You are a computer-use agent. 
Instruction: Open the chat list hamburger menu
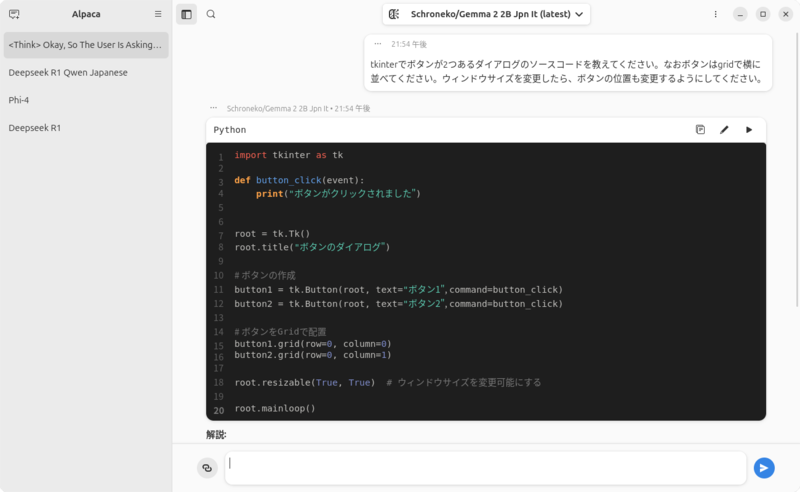click(x=158, y=14)
